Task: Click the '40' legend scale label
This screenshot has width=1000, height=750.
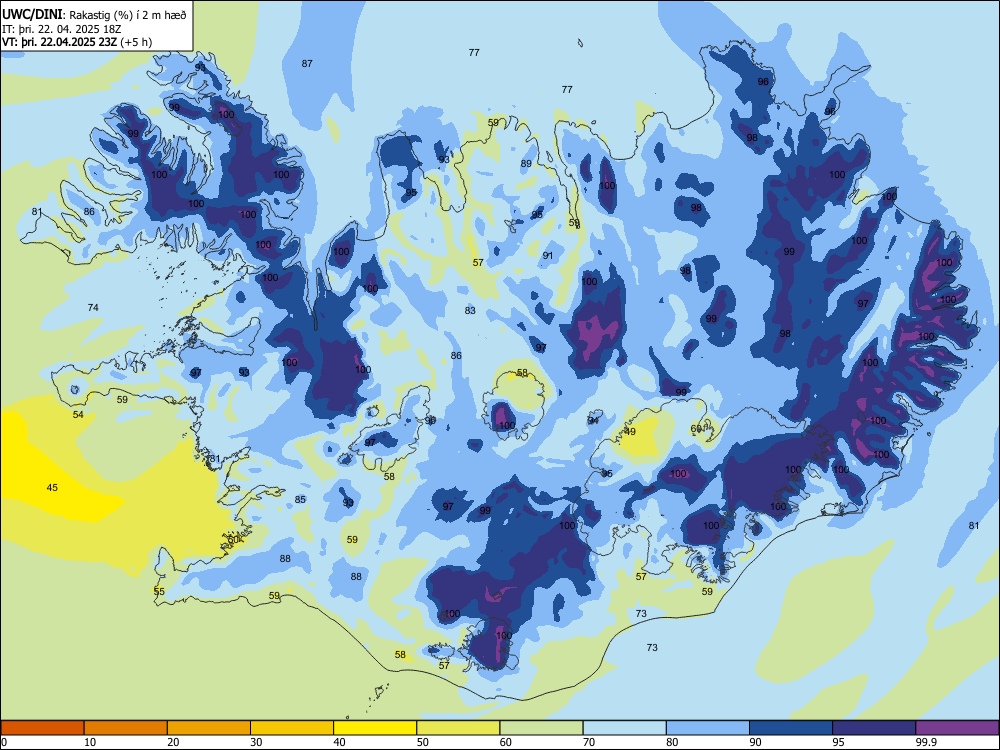Action: tap(340, 742)
